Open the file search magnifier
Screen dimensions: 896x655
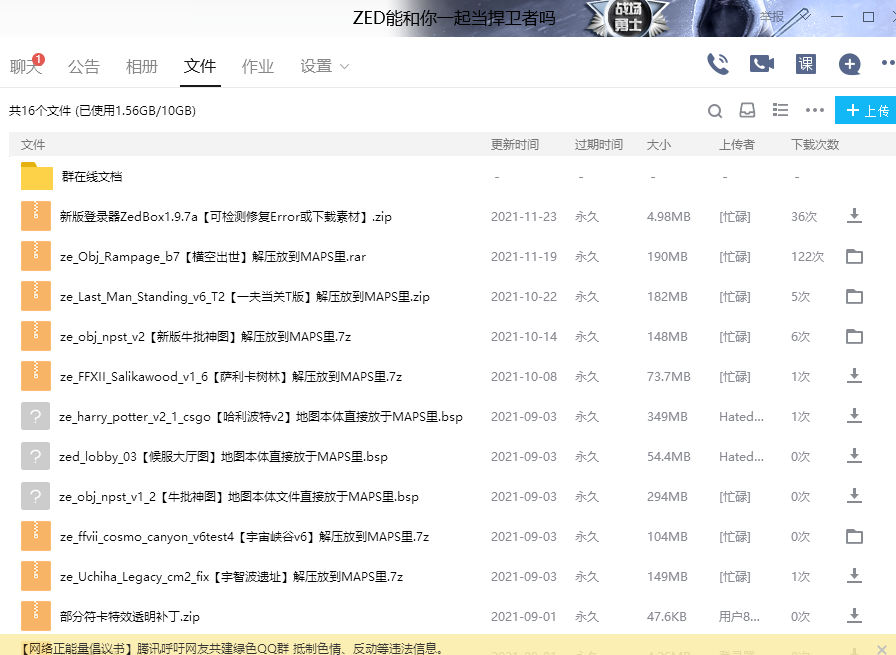tap(715, 111)
